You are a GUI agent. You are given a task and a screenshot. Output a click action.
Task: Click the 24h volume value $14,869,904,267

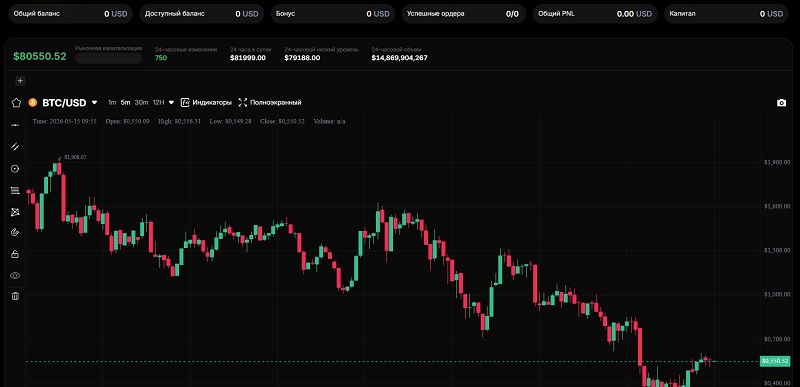click(x=399, y=58)
